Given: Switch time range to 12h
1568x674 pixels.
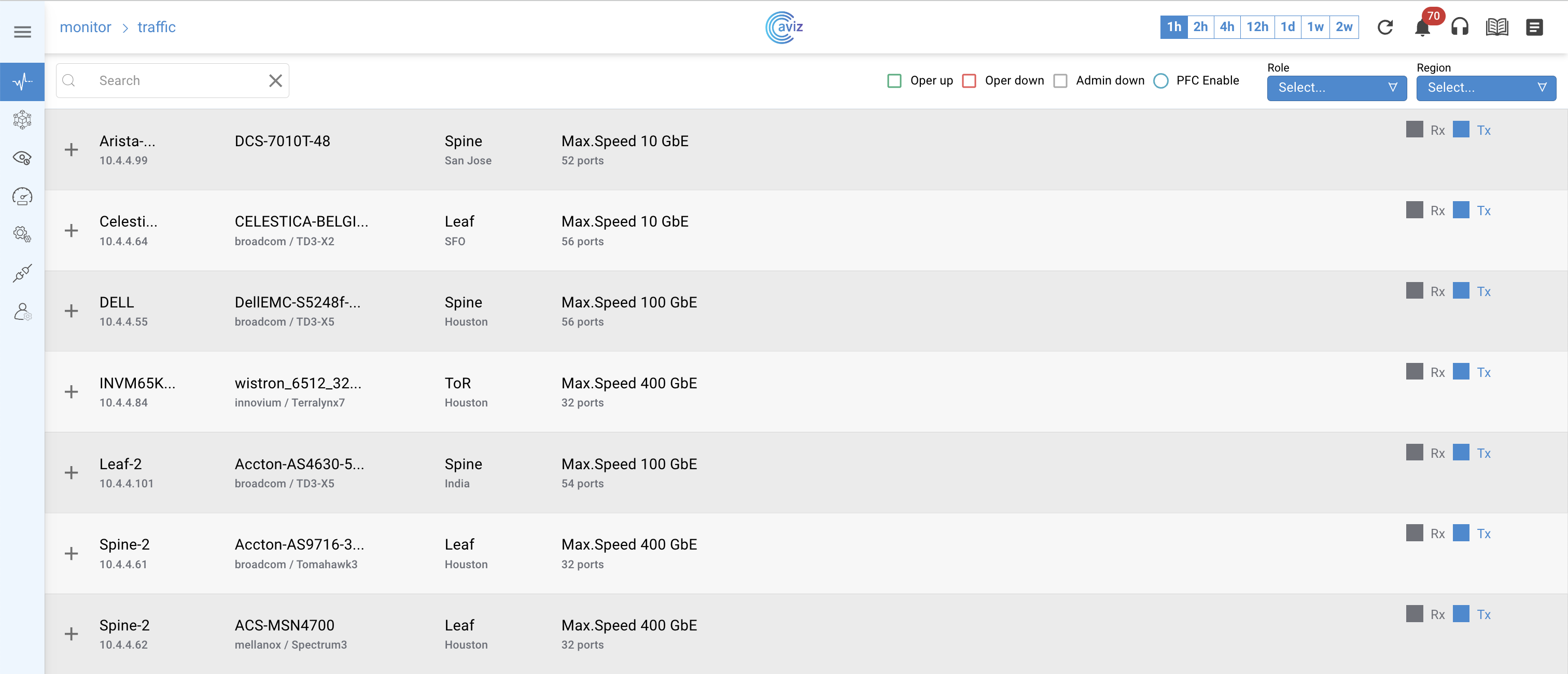Looking at the screenshot, I should click(1256, 27).
